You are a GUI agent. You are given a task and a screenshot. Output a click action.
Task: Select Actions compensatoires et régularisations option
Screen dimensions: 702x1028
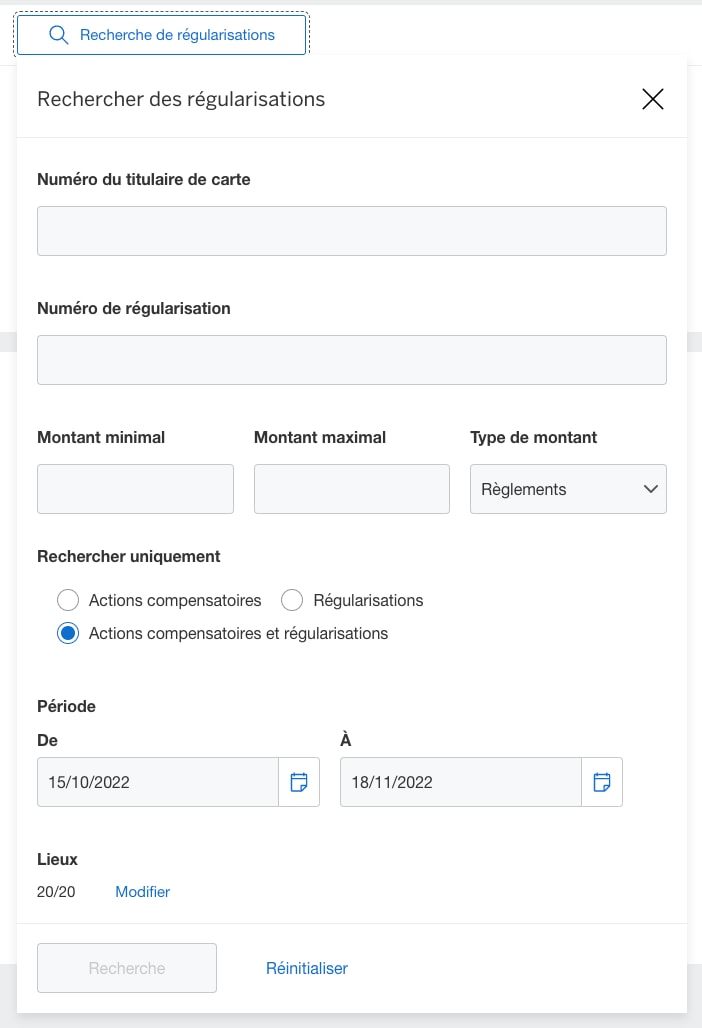[68, 633]
